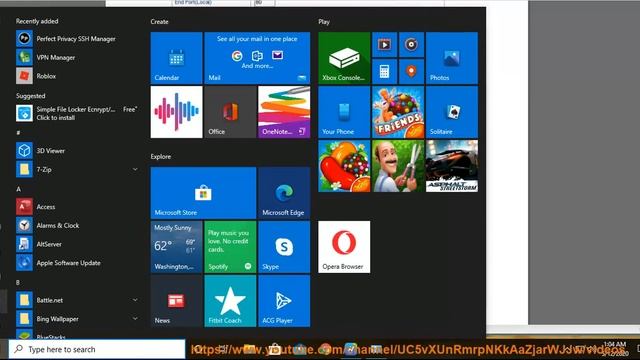Open the voice recorder waveform tile

176,112
